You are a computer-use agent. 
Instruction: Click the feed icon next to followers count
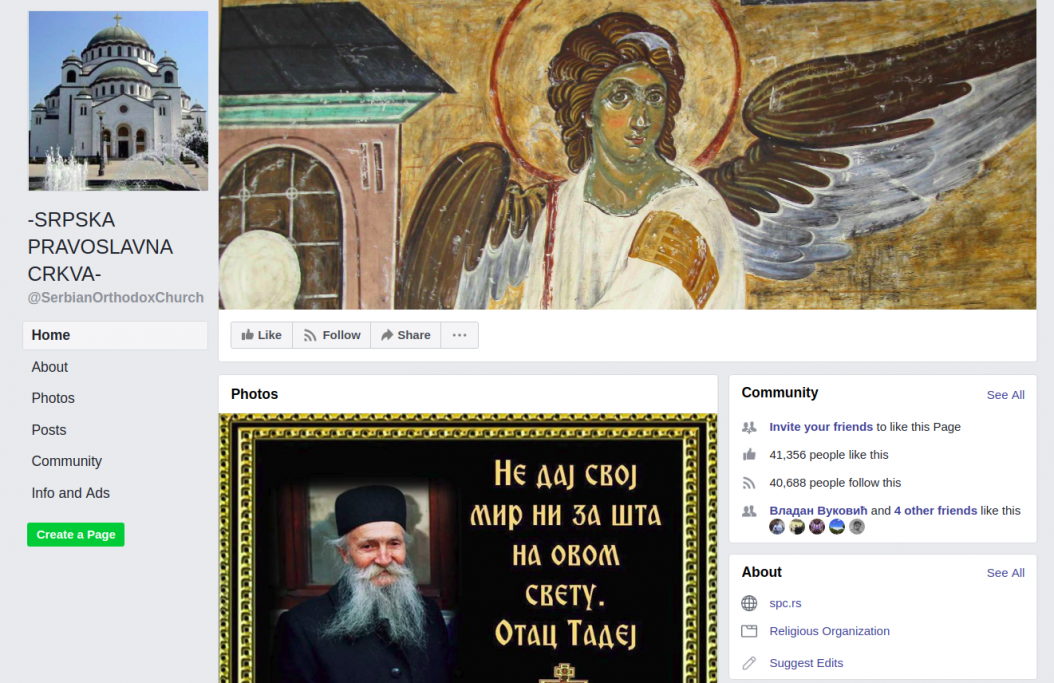749,483
